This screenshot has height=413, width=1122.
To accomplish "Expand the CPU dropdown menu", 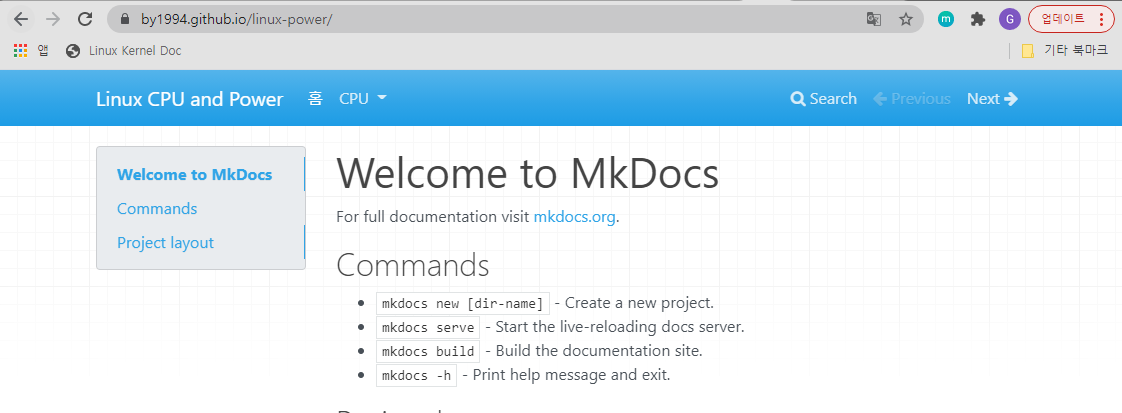I will tap(363, 99).
